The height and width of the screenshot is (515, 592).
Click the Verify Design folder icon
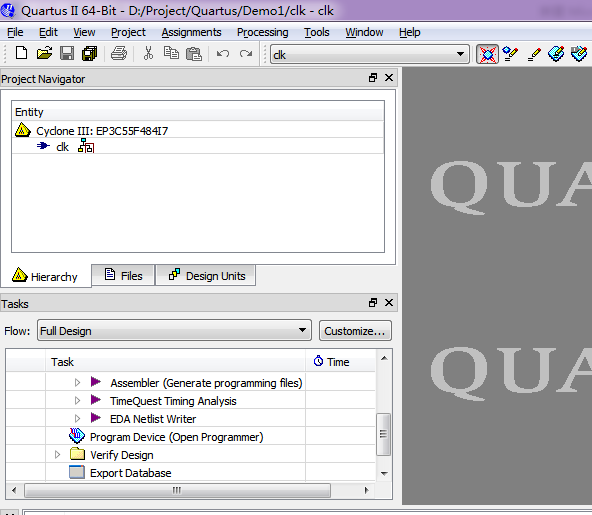(x=77, y=453)
